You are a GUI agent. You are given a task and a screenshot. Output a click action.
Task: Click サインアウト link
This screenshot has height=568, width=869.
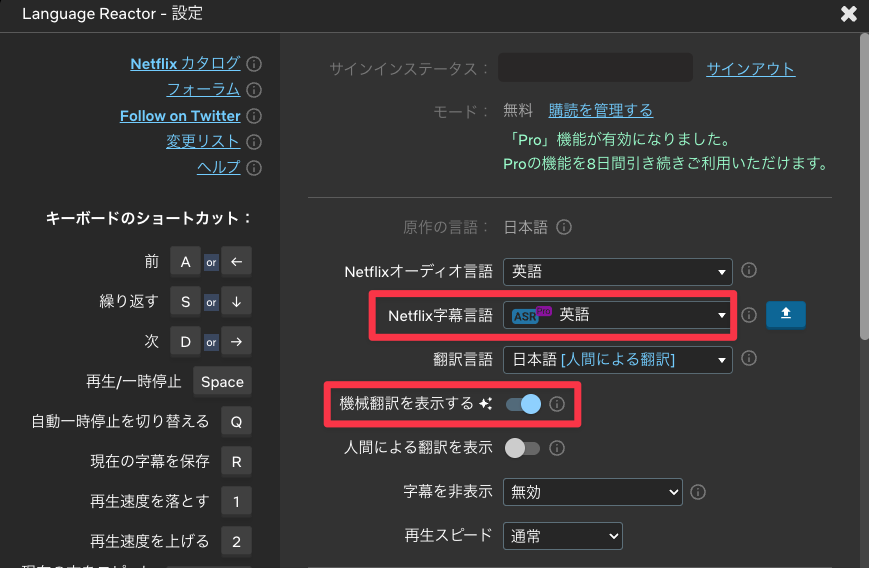click(750, 69)
